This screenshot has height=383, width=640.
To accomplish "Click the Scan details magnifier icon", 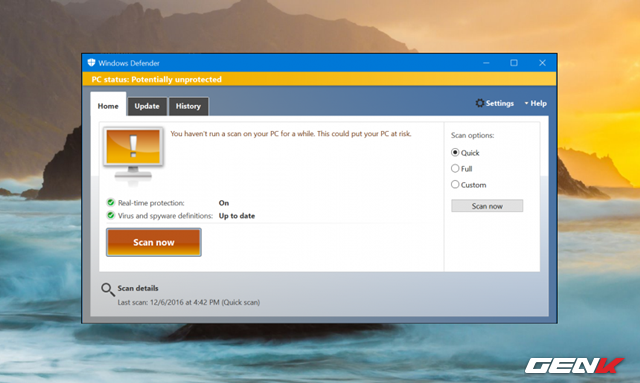I will click(x=108, y=289).
